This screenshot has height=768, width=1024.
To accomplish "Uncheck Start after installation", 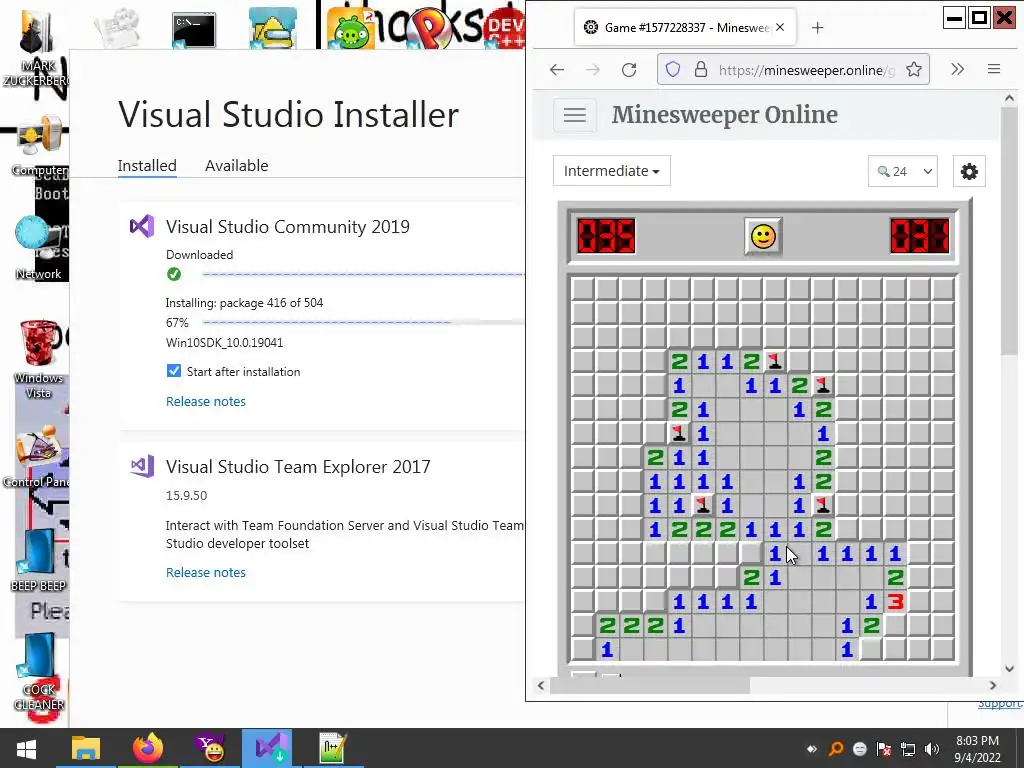I will tap(174, 371).
